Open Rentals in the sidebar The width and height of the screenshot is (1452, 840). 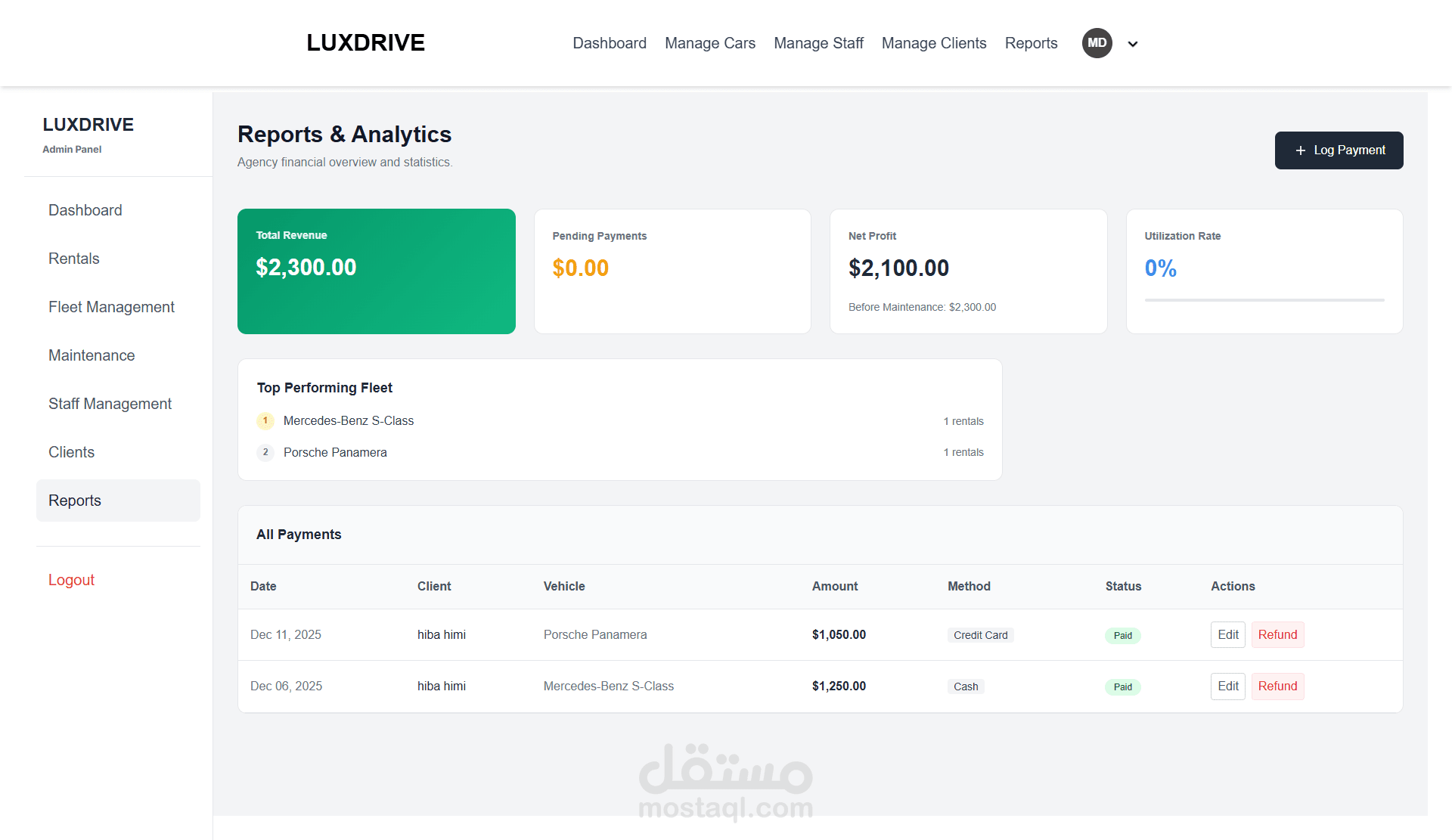click(73, 259)
